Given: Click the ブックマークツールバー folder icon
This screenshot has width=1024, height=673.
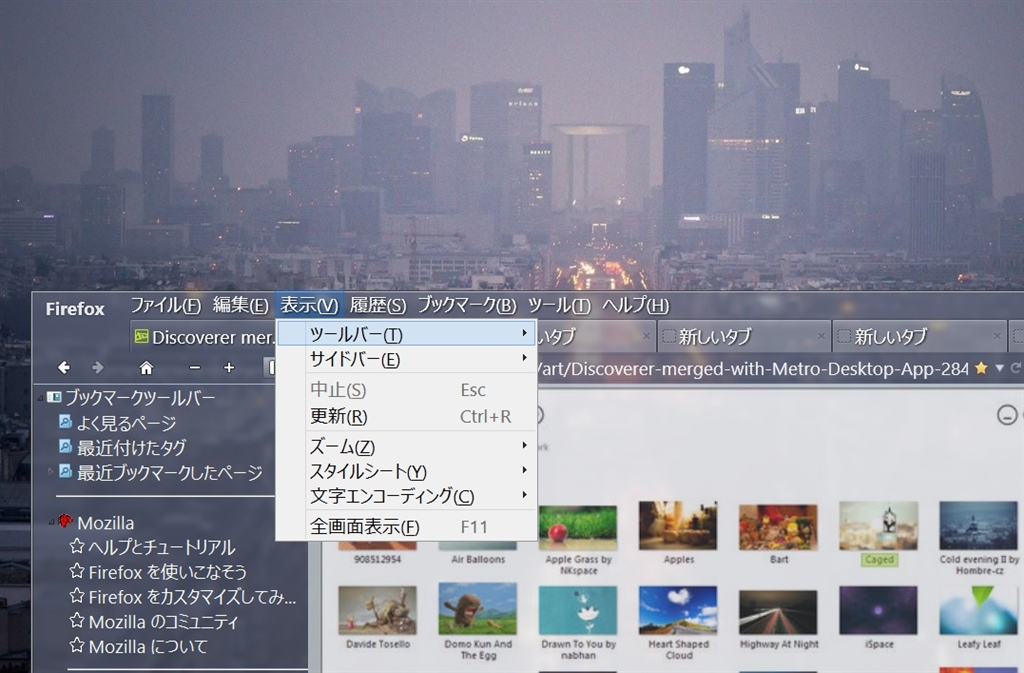Looking at the screenshot, I should [54, 397].
